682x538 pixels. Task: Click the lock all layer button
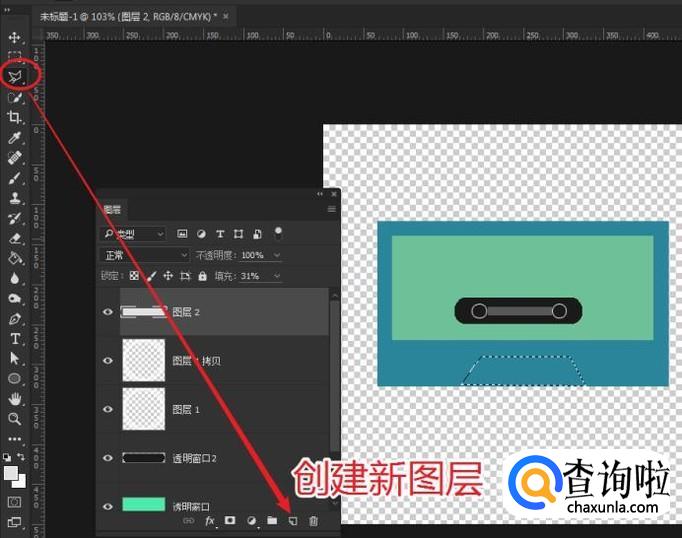pyautogui.click(x=202, y=276)
